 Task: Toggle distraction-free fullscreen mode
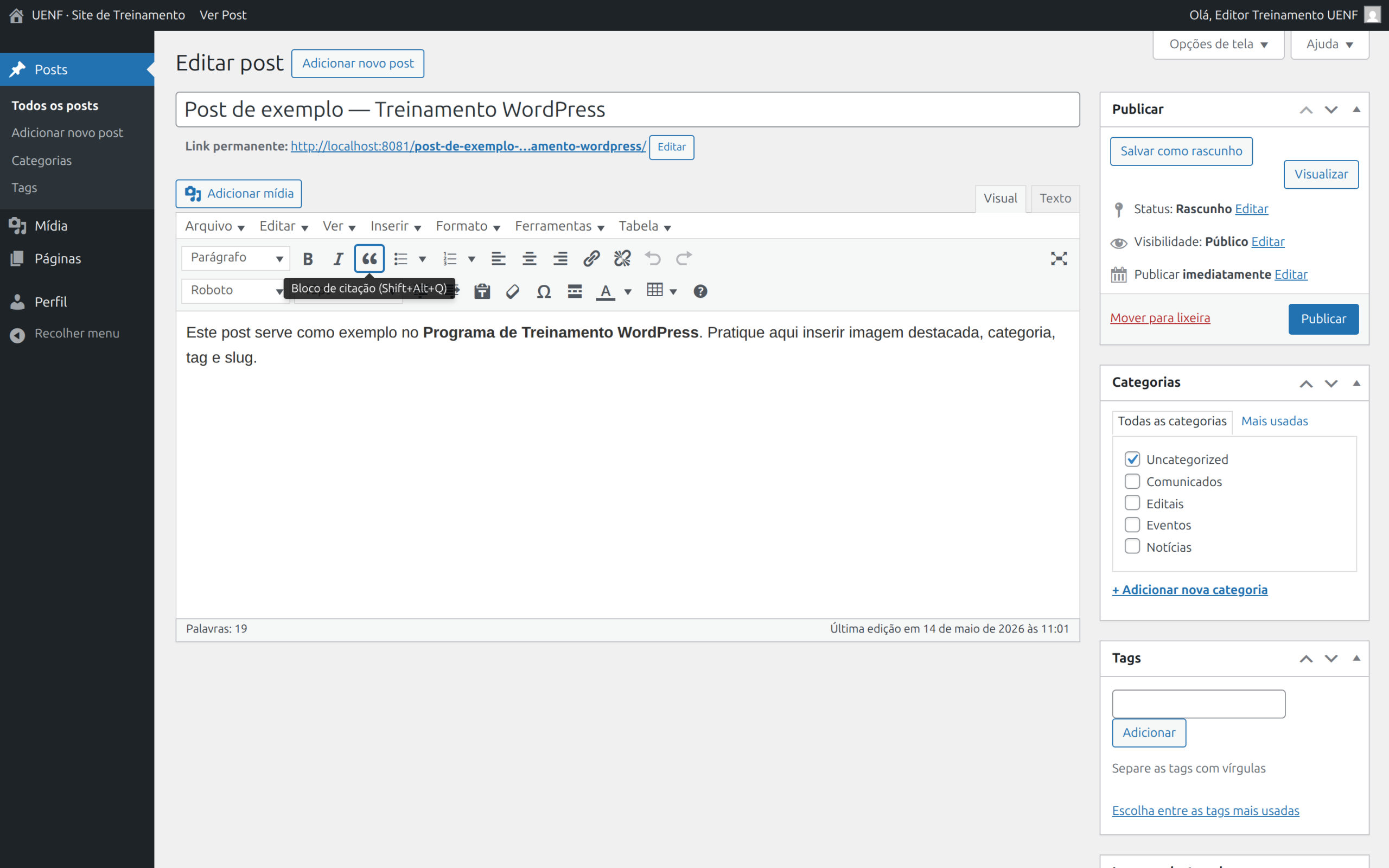point(1059,259)
